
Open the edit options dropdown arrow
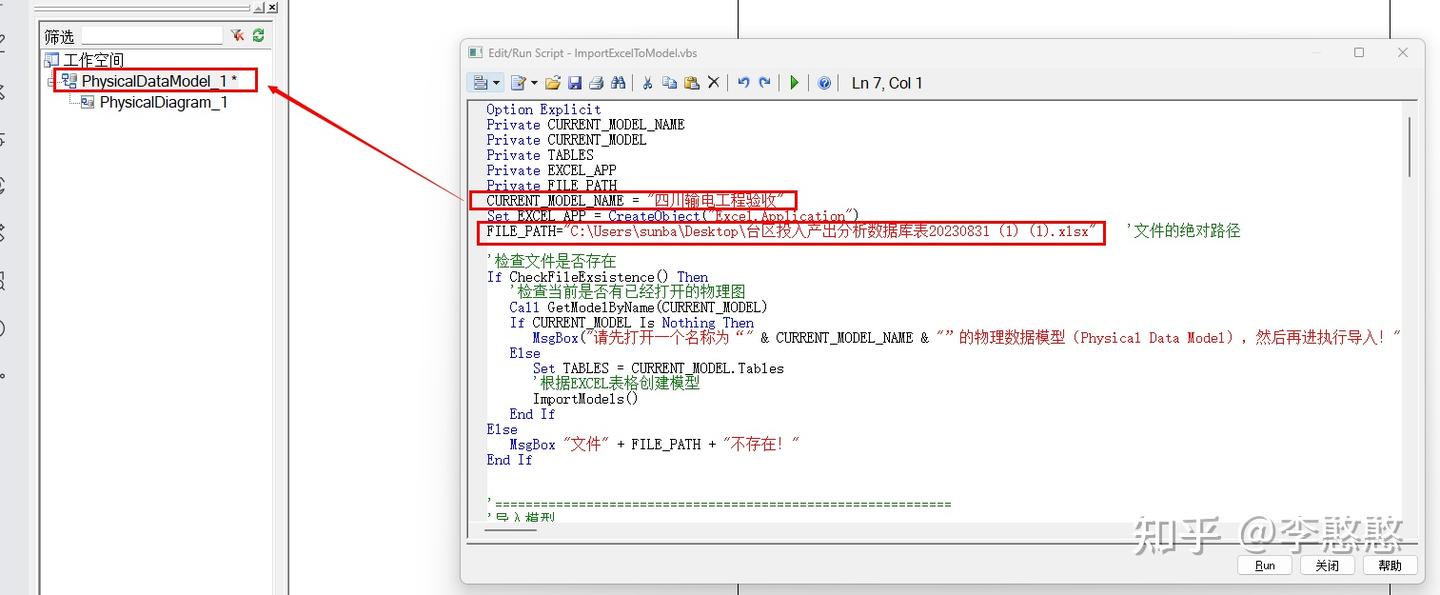tap(533, 82)
